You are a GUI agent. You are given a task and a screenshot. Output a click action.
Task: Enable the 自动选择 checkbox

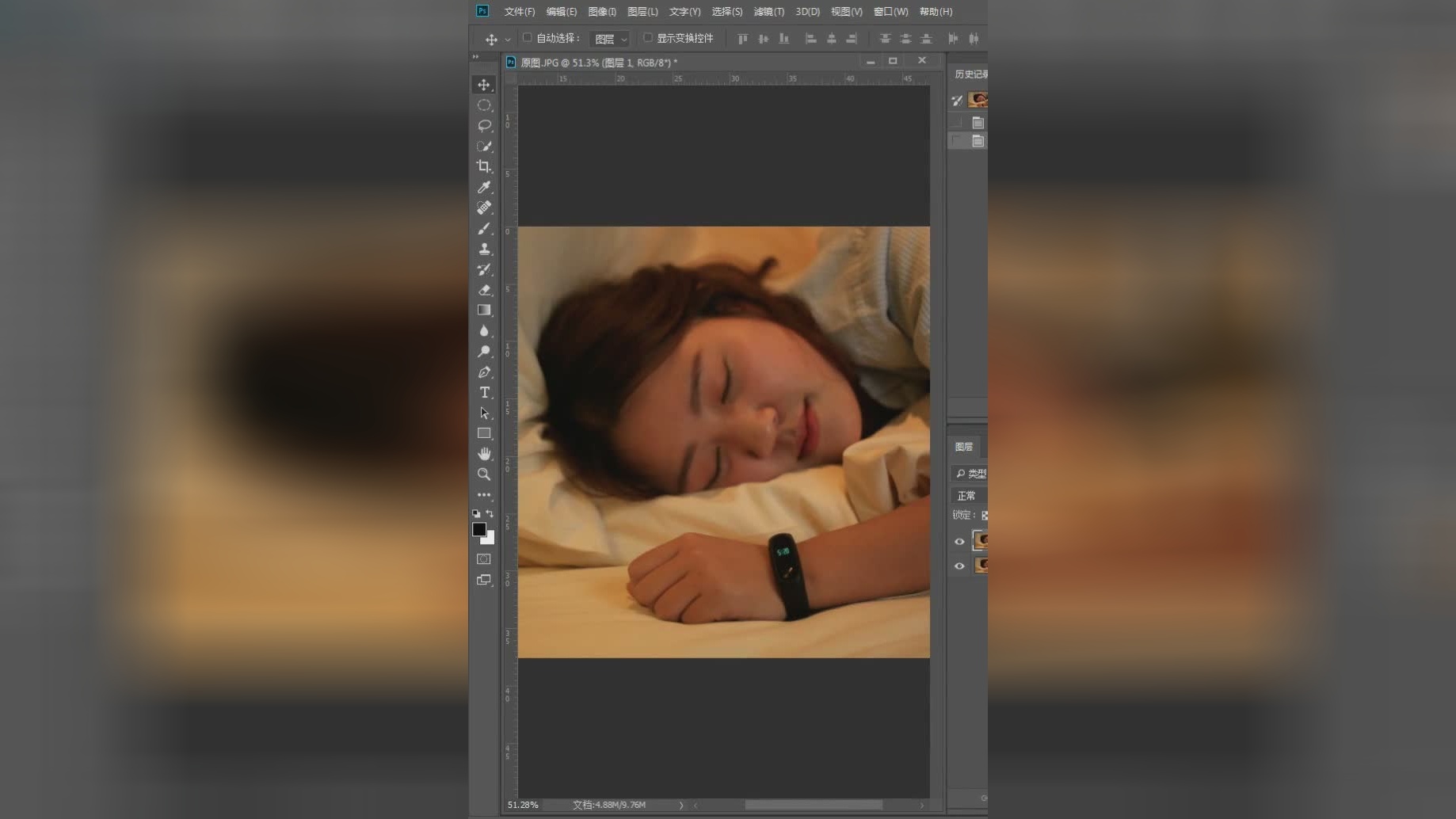[527, 37]
